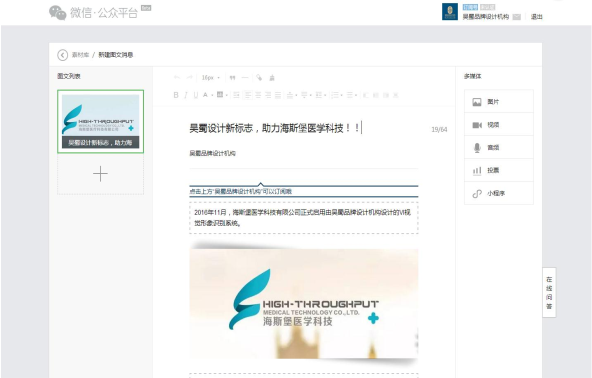Screen dimensions: 592x378
Task: Insert audio using the microphone icon
Action: (499, 147)
